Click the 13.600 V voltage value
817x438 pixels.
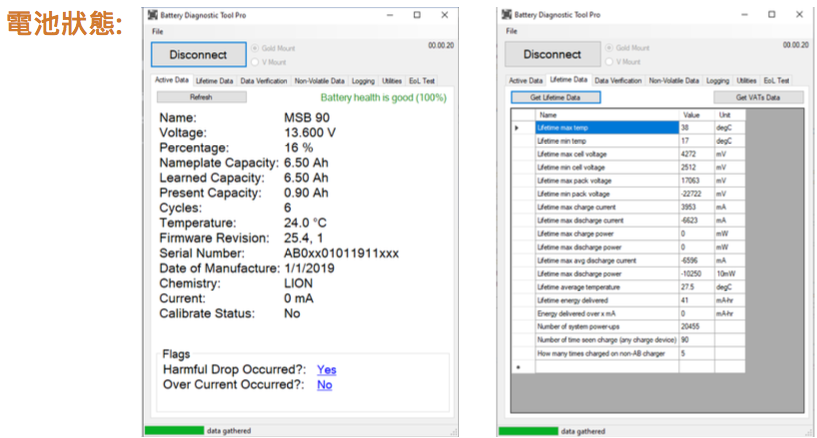310,133
